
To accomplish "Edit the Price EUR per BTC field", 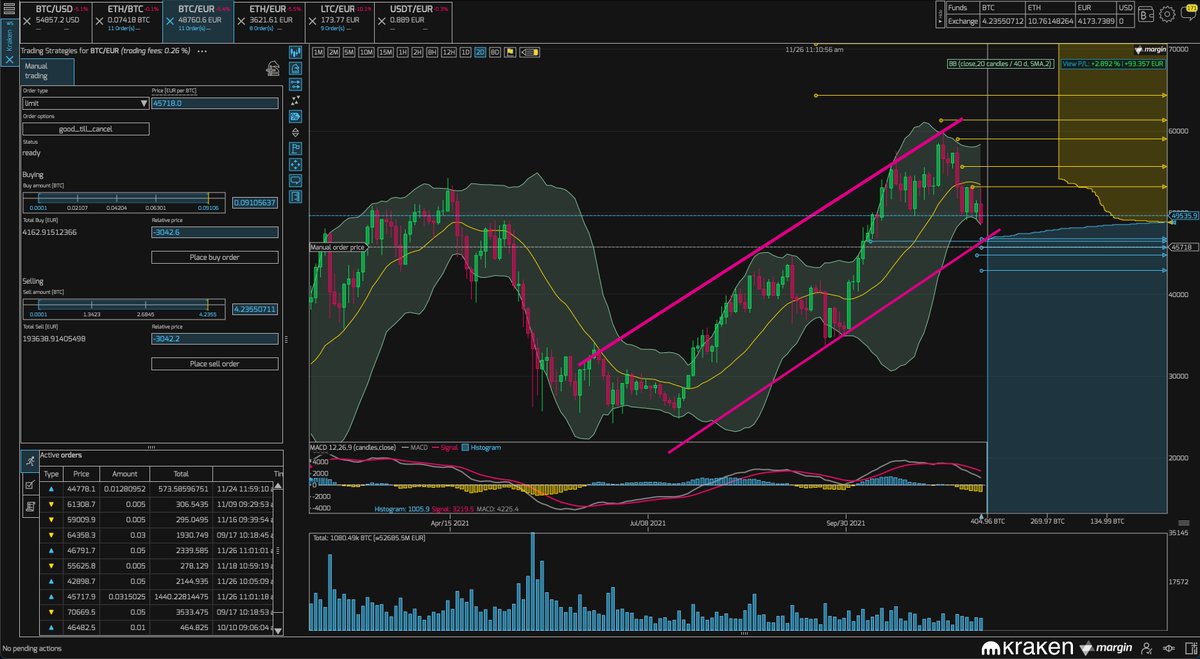I will [214, 102].
